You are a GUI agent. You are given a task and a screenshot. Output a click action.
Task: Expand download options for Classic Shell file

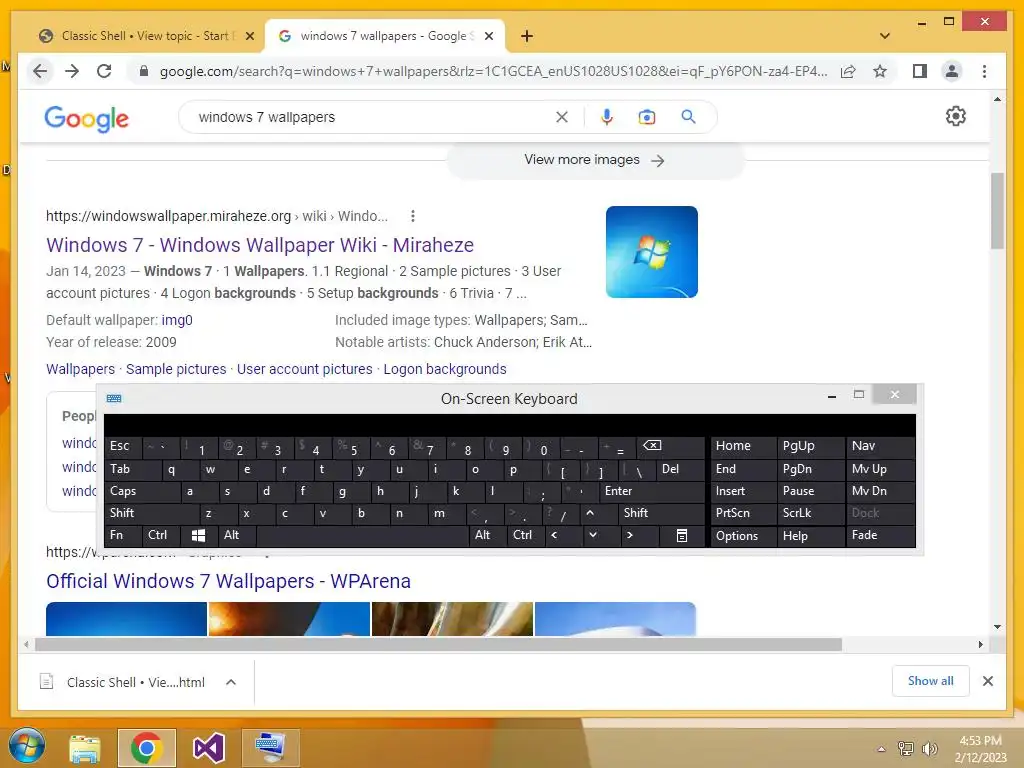point(231,682)
